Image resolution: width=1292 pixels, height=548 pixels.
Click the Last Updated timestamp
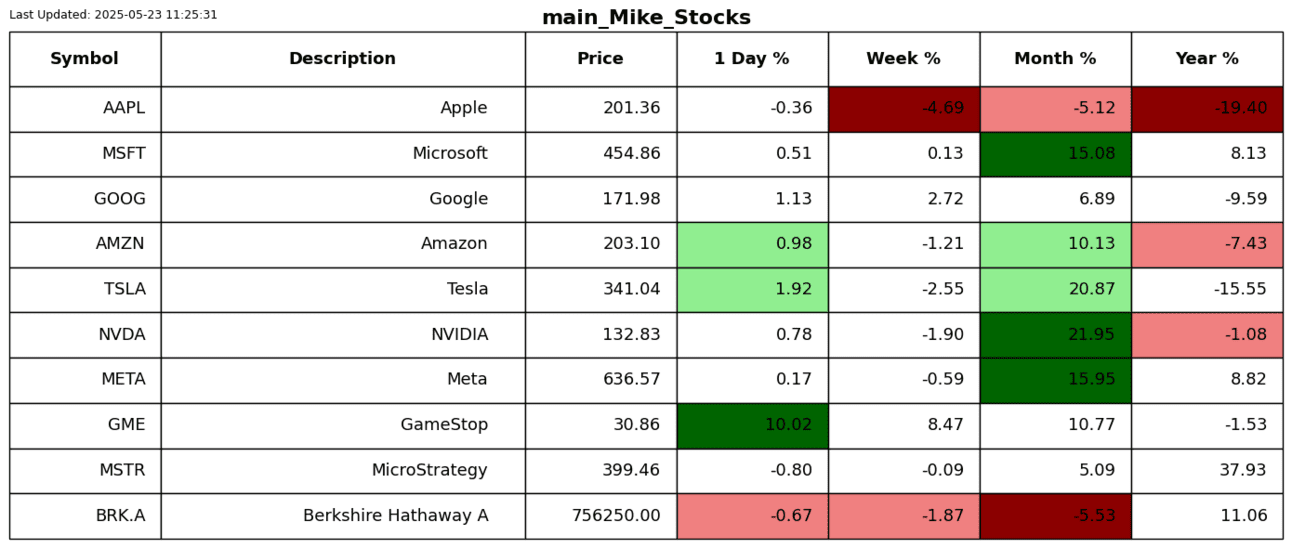point(113,15)
